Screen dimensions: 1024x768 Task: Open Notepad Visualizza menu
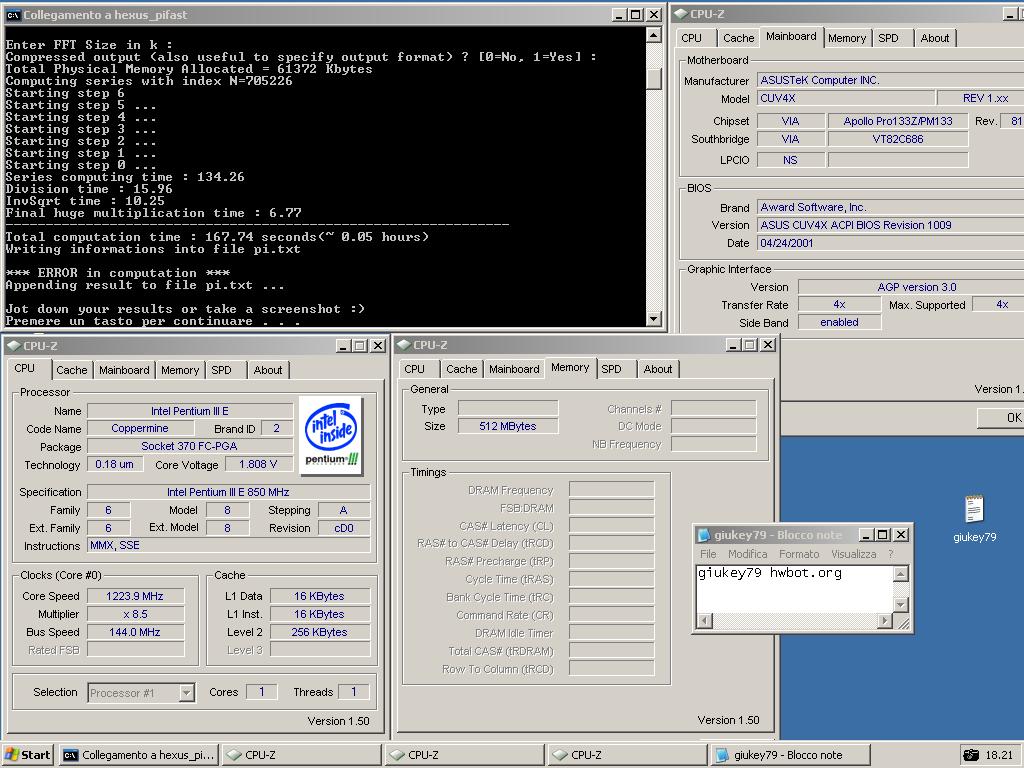click(854, 554)
